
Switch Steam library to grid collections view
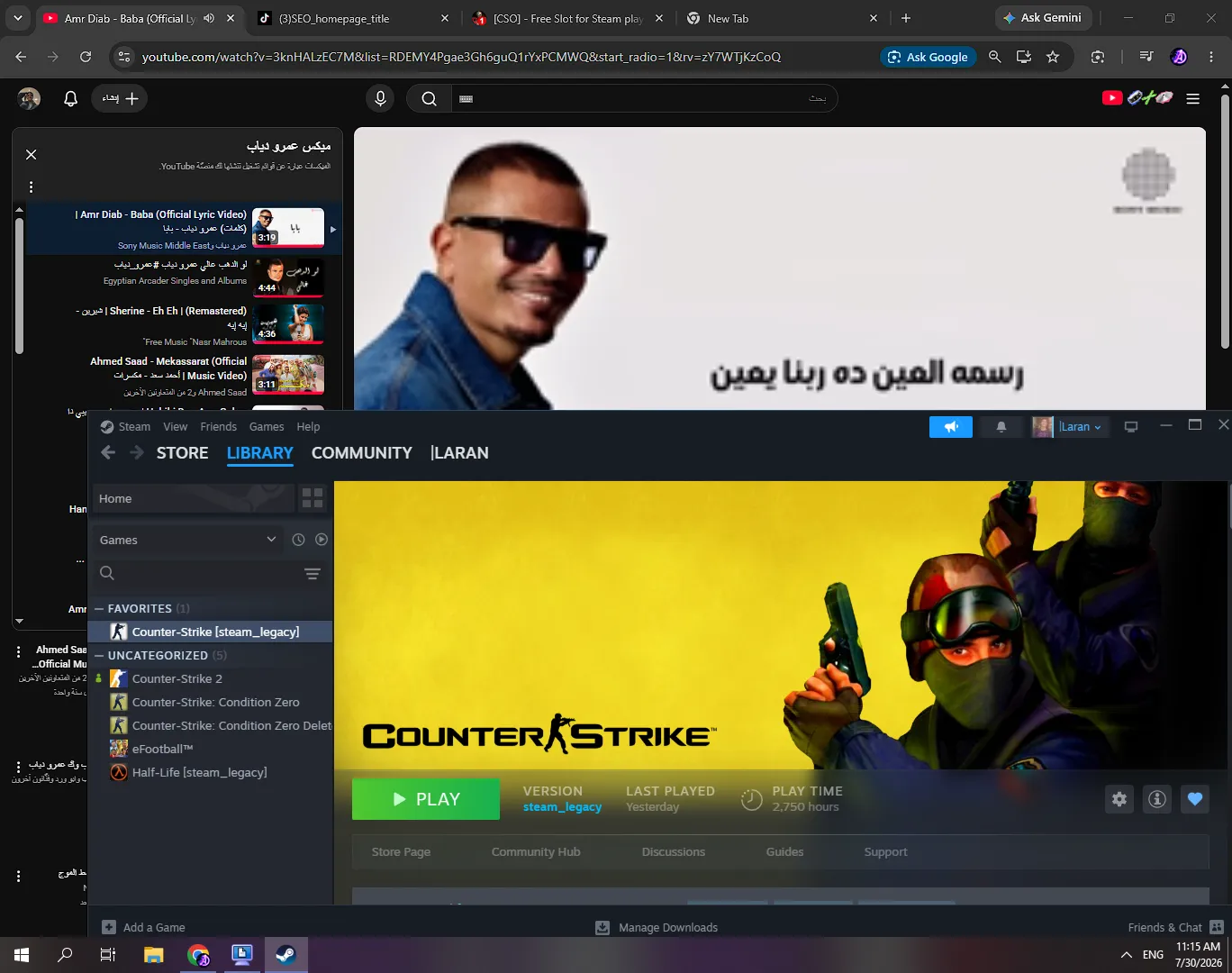(313, 498)
